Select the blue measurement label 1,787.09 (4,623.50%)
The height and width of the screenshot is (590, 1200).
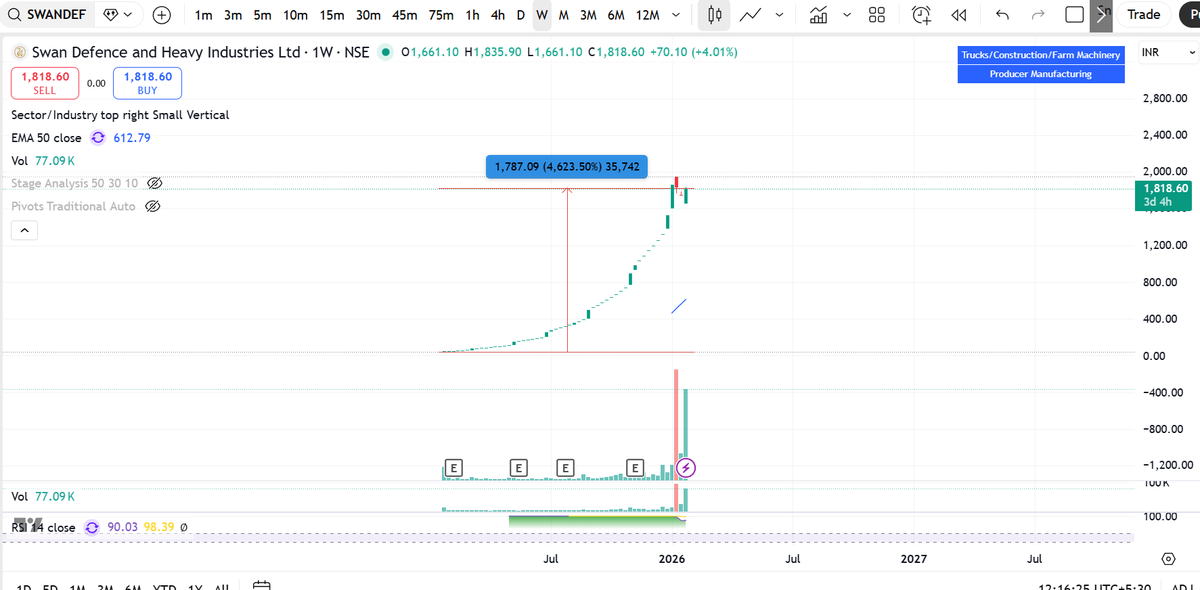tap(567, 167)
